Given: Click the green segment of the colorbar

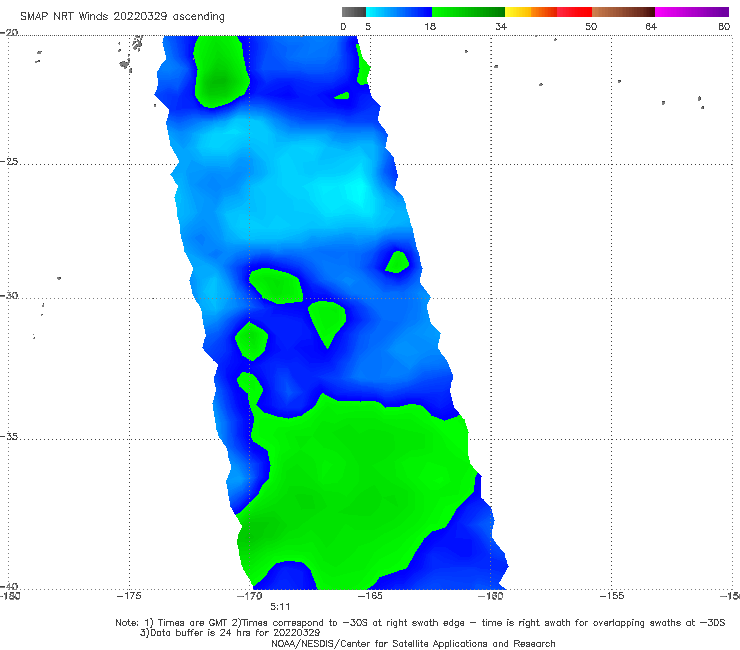Looking at the screenshot, I should point(468,12).
